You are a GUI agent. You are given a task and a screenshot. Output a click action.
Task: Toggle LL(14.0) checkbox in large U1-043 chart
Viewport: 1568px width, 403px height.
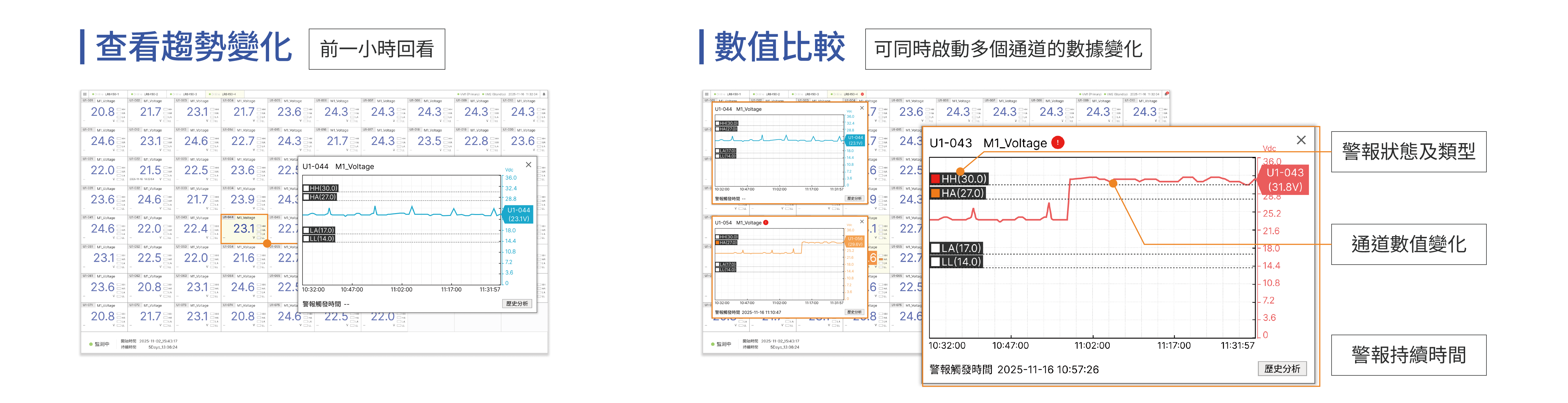(935, 262)
